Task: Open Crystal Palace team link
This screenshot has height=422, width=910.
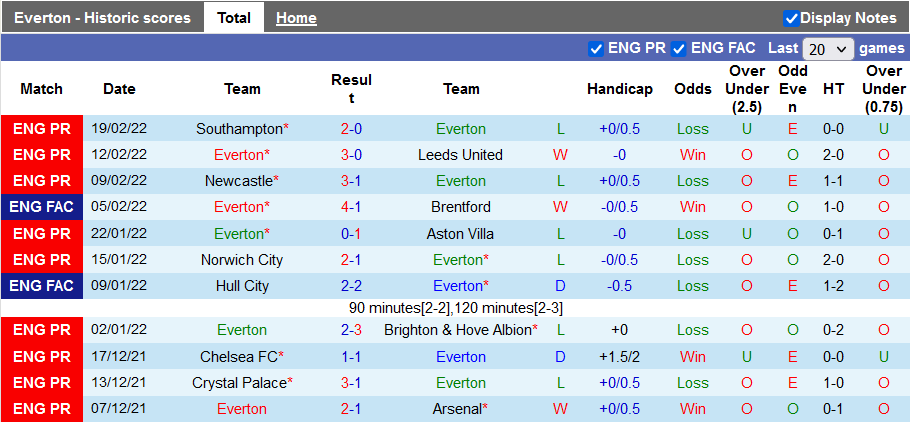Action: coord(238,383)
